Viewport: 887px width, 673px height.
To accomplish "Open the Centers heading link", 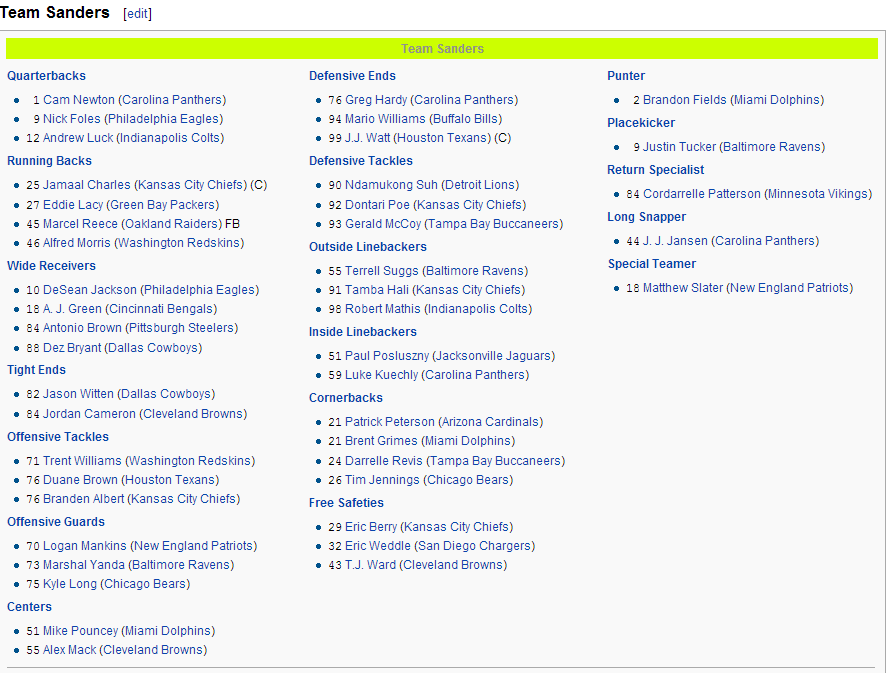I will click(x=29, y=607).
